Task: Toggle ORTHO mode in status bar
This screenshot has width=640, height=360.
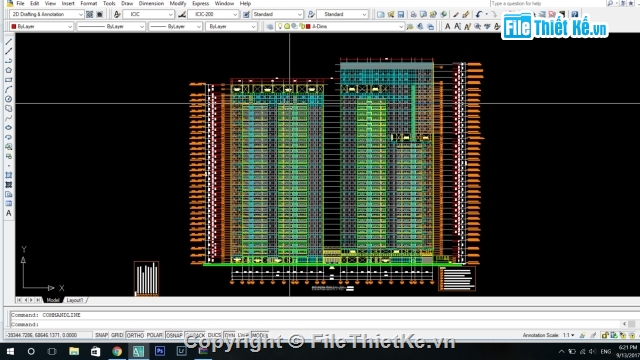Action: [135, 335]
